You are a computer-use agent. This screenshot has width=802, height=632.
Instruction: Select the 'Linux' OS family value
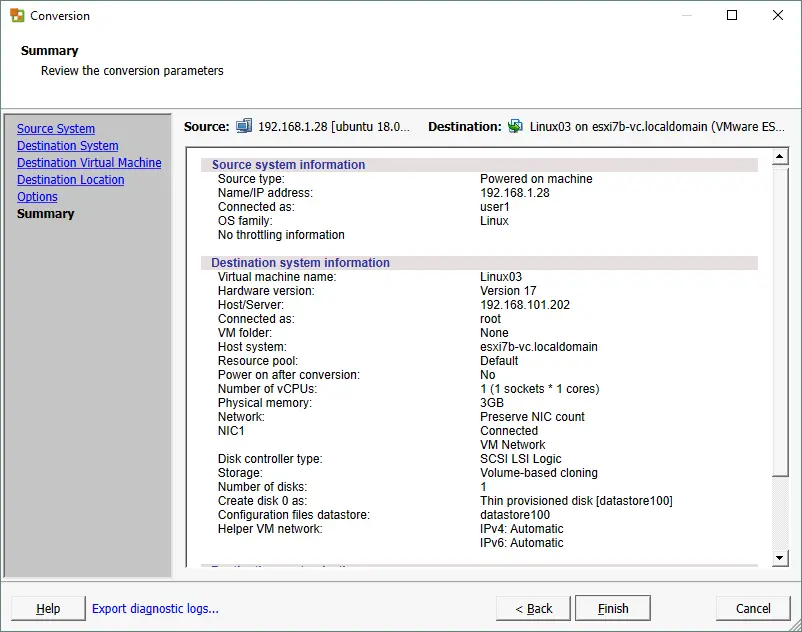pyautogui.click(x=494, y=221)
